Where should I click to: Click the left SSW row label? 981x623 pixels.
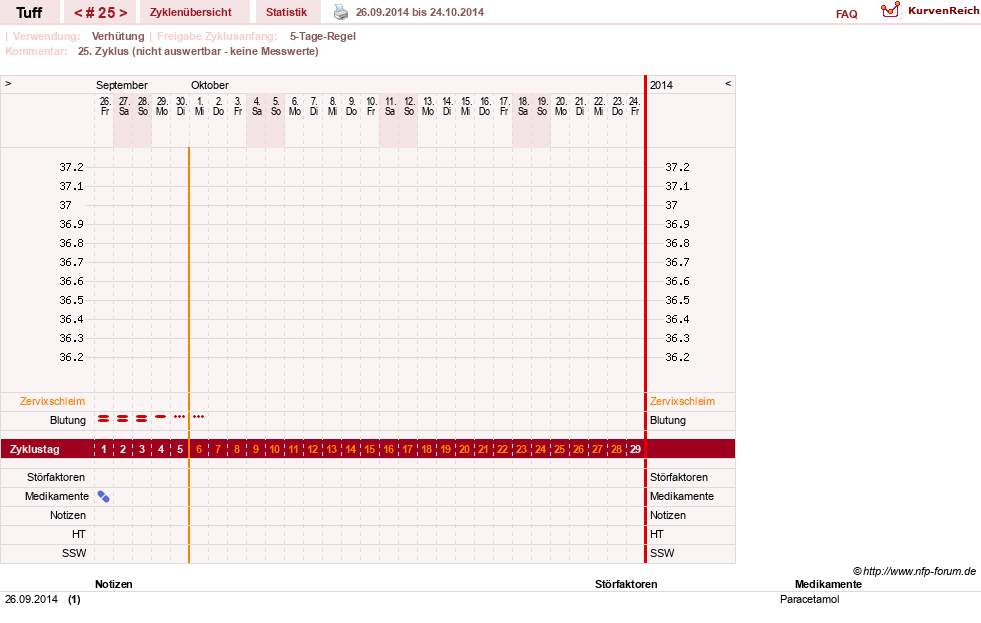pos(74,554)
